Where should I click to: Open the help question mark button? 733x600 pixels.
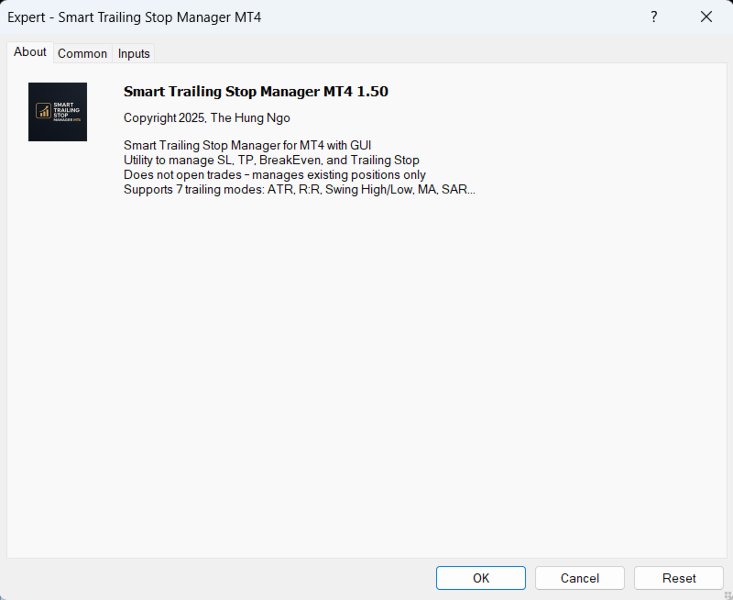tap(654, 17)
